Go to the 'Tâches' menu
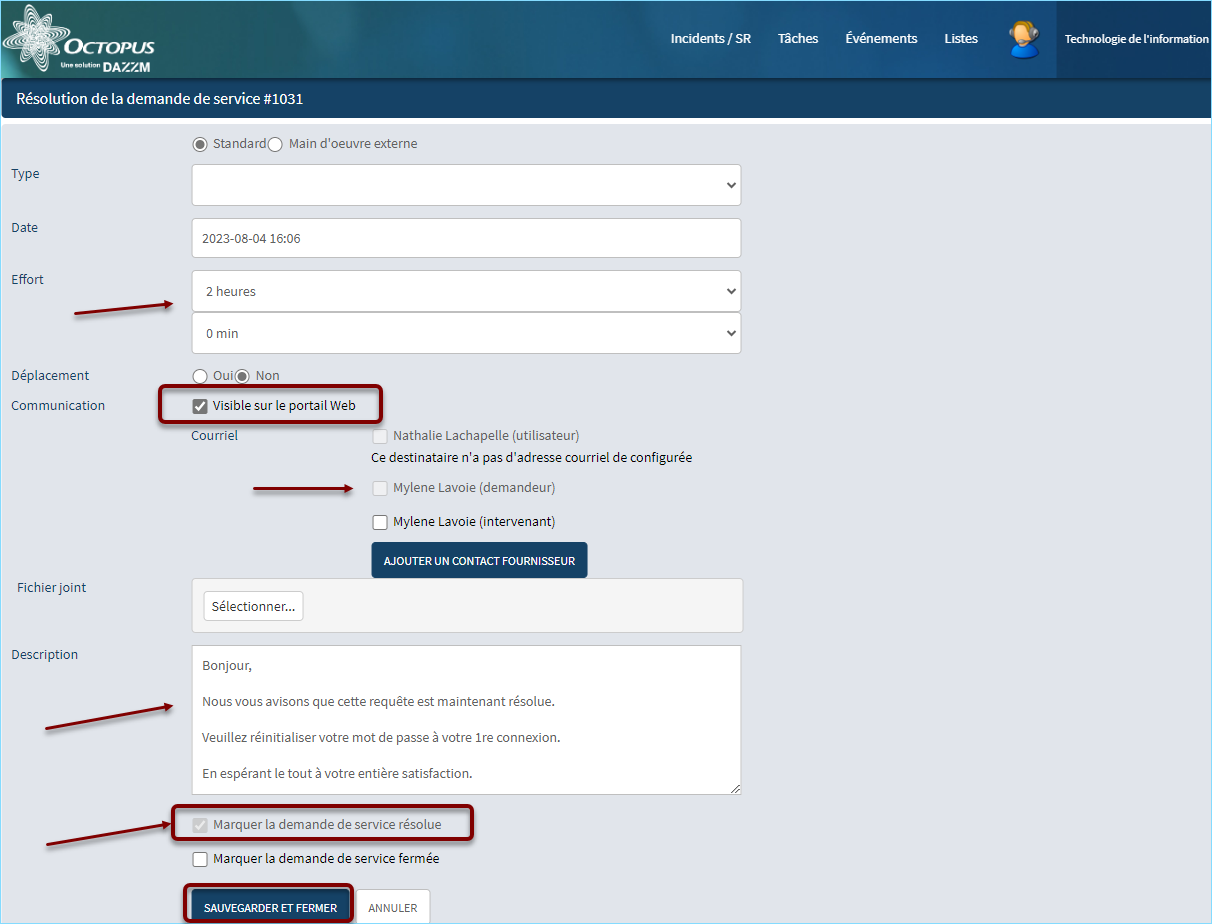This screenshot has height=924, width=1212. point(797,38)
